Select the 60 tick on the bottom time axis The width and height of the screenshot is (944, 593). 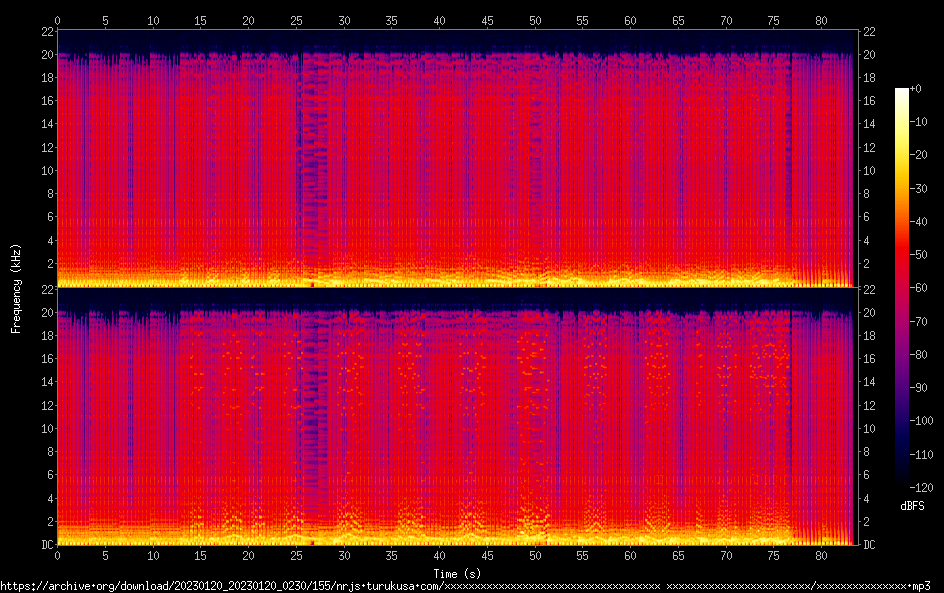[x=630, y=555]
